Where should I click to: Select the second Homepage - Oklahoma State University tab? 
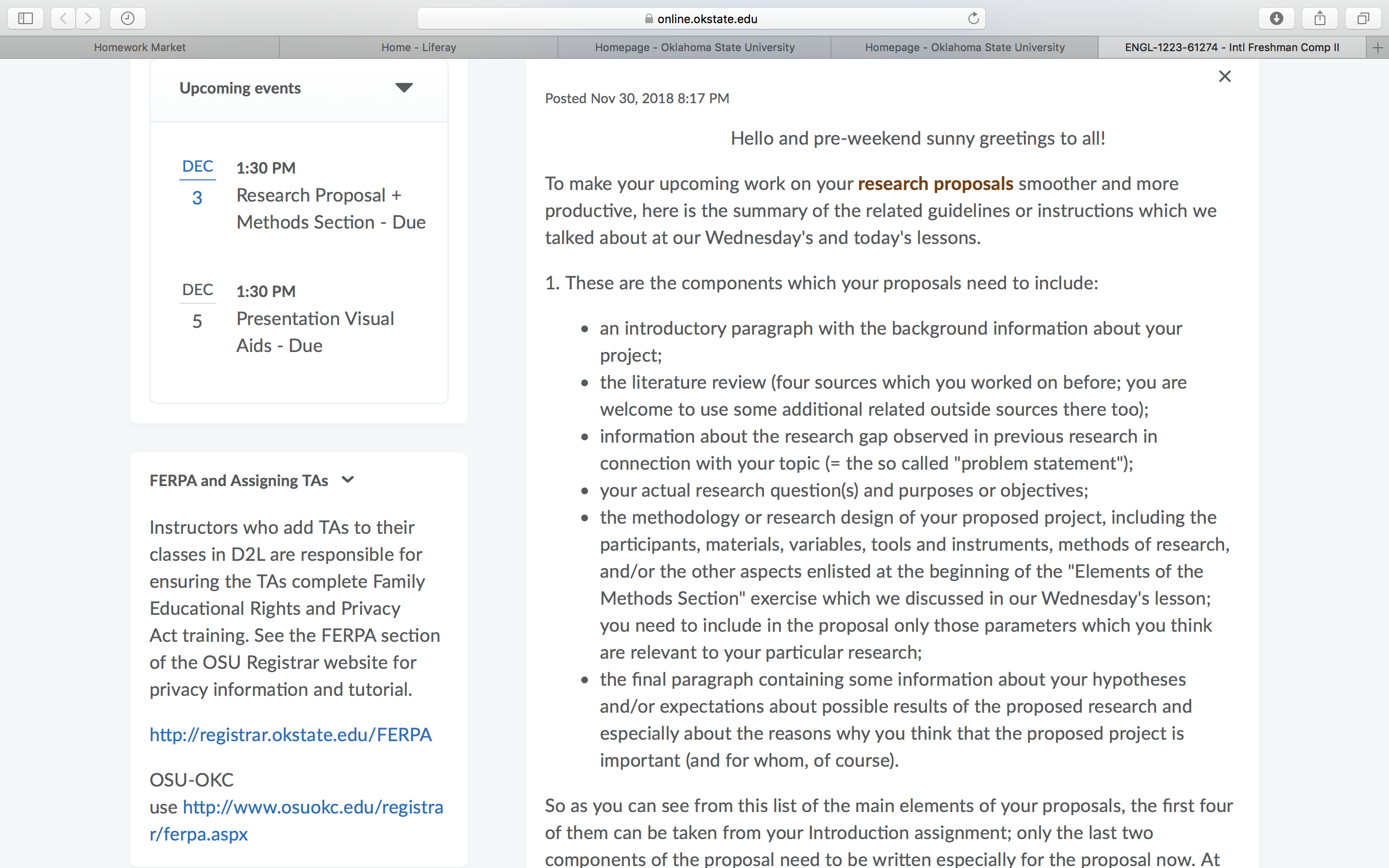pos(964,48)
